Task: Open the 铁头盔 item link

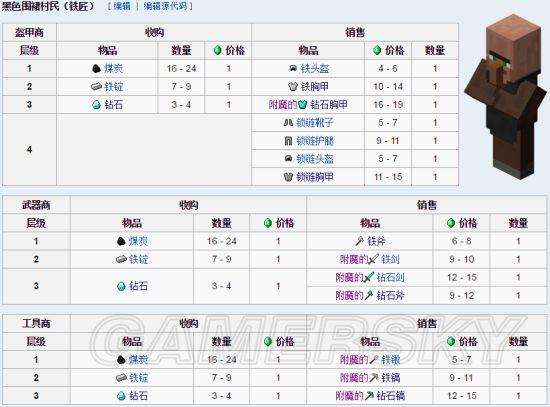Action: 315,68
